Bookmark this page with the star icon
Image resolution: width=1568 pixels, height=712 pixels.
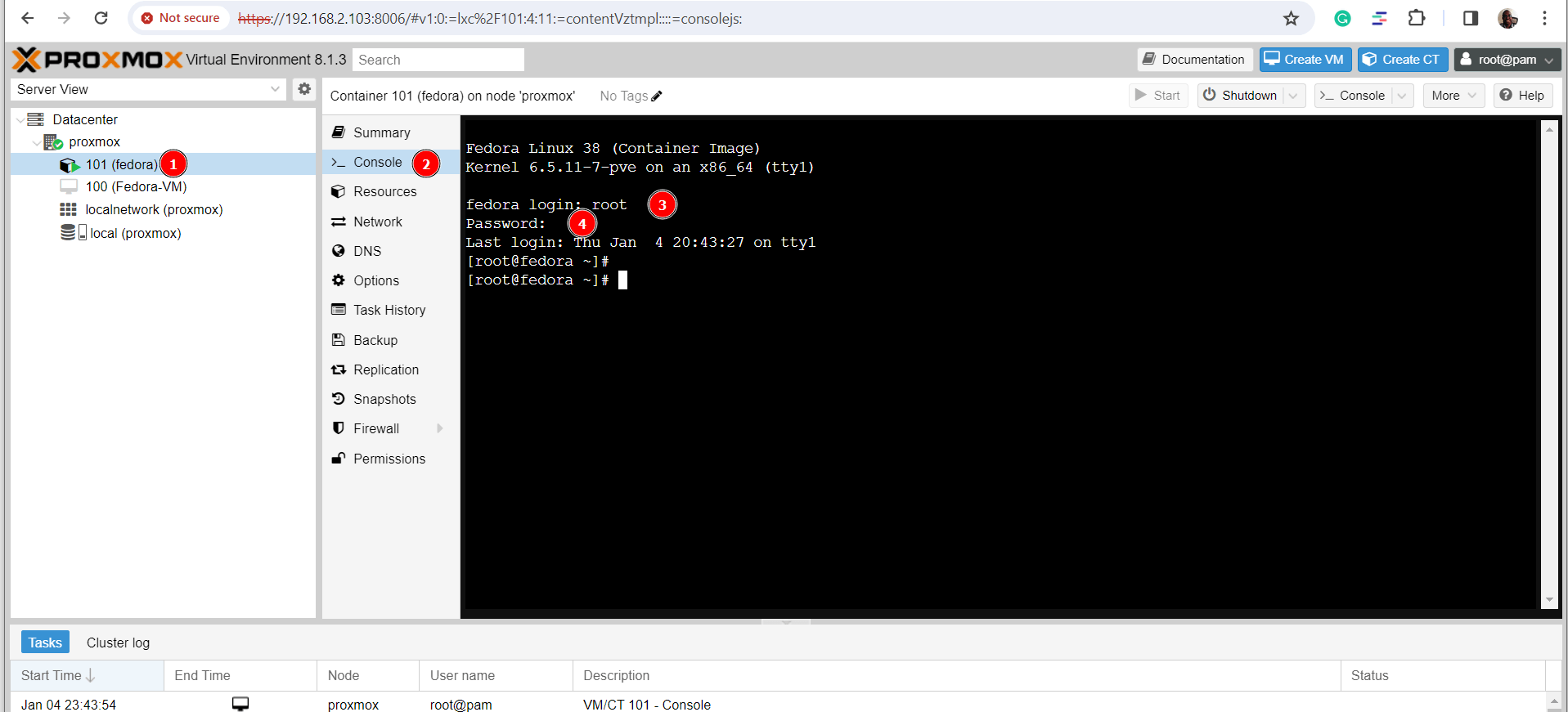pyautogui.click(x=1291, y=18)
